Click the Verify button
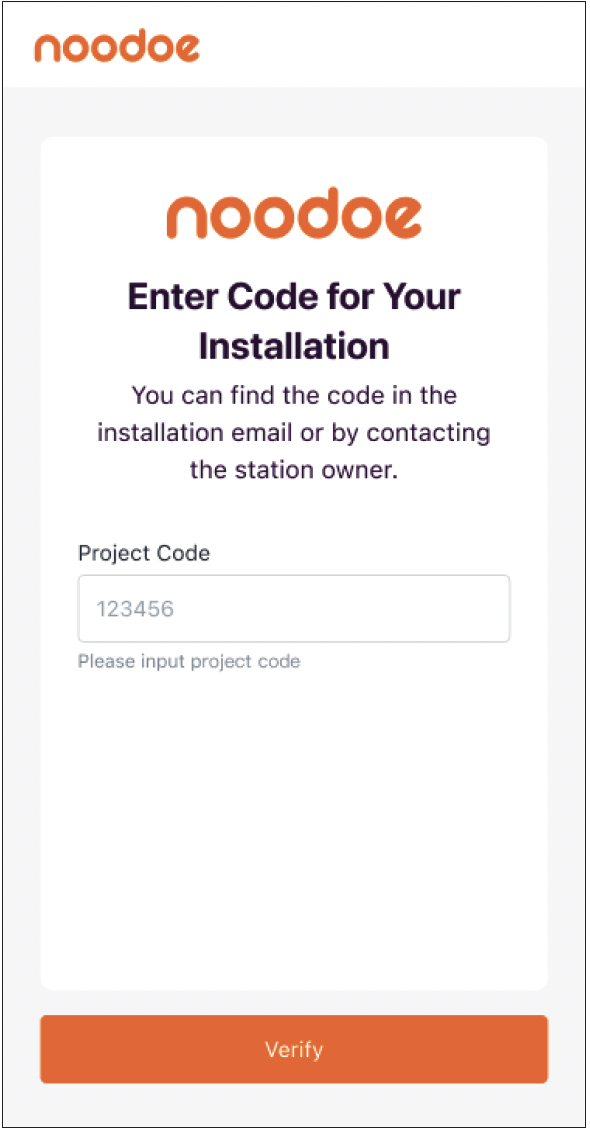The height and width of the screenshot is (1134, 590). (x=294, y=1049)
